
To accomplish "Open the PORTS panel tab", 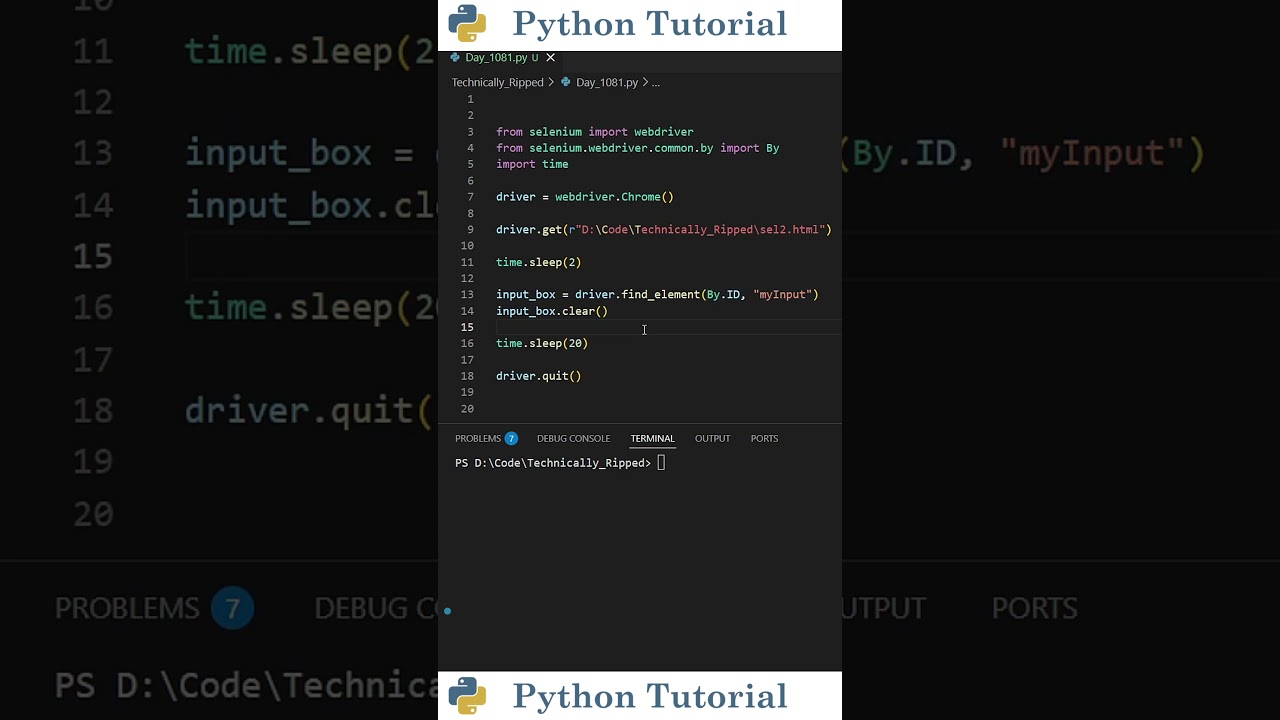I will tap(764, 438).
